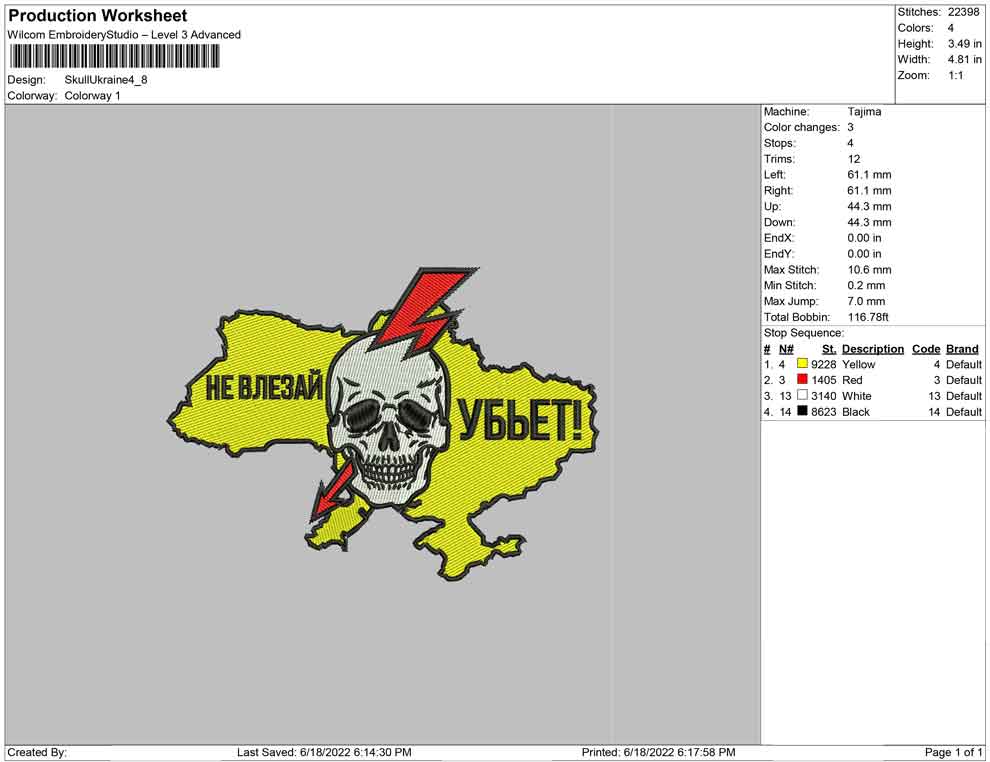Image resolution: width=990 pixels, height=762 pixels.
Task: Click the 'Colorway 1' value
Action: coord(92,96)
